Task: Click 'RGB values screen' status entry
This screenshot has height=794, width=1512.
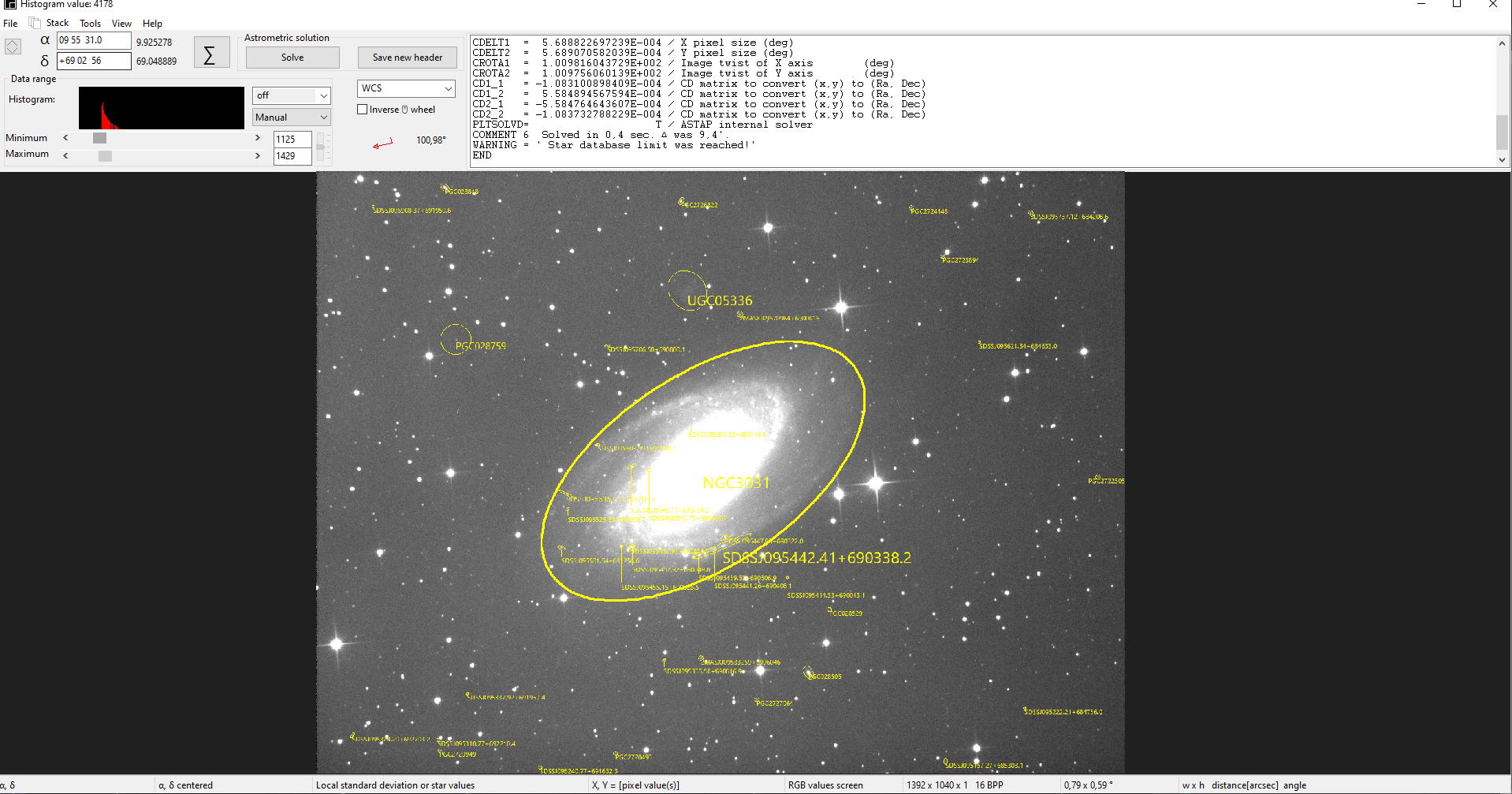Action: point(825,785)
